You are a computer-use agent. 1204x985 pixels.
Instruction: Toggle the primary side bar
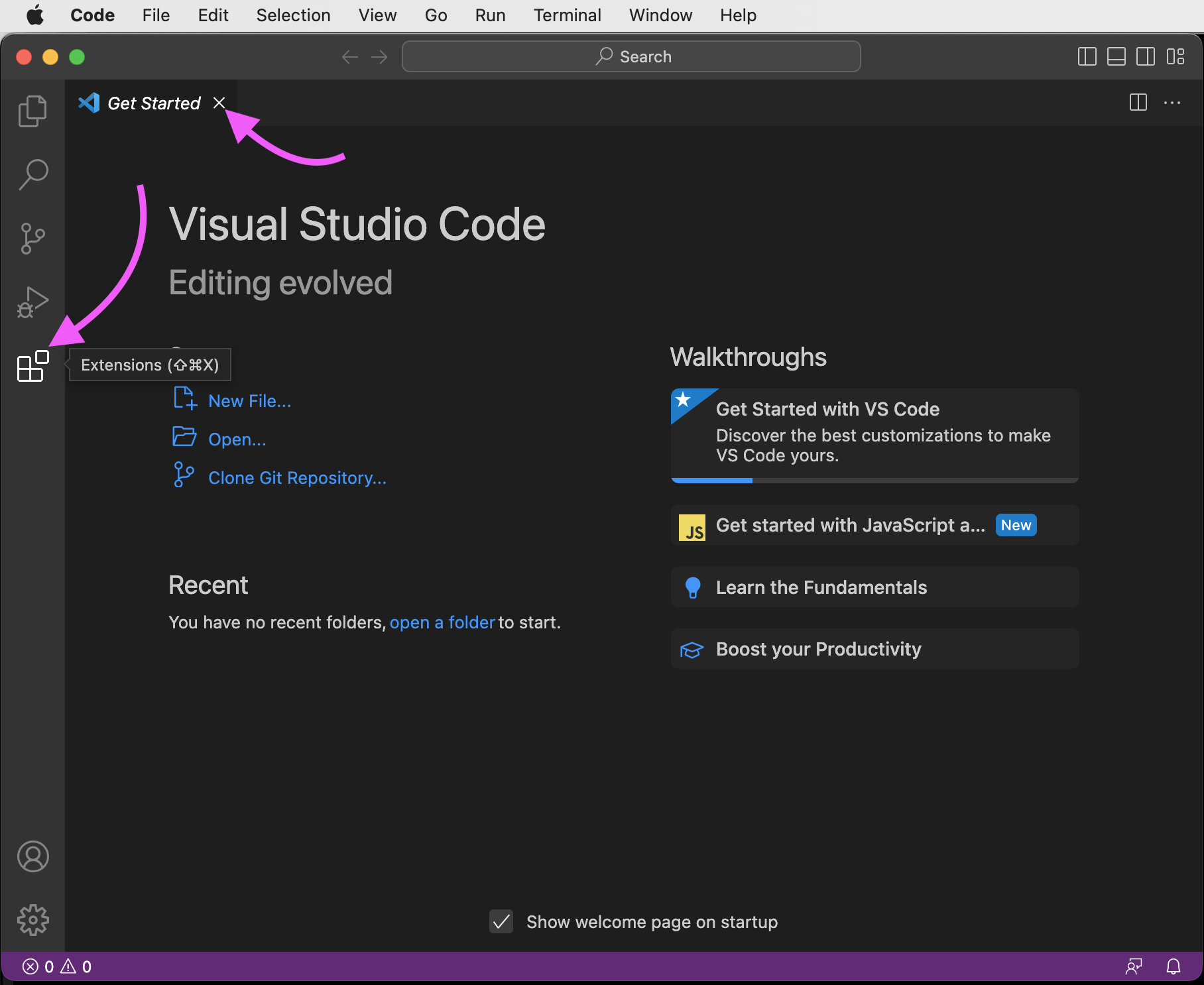1087,57
